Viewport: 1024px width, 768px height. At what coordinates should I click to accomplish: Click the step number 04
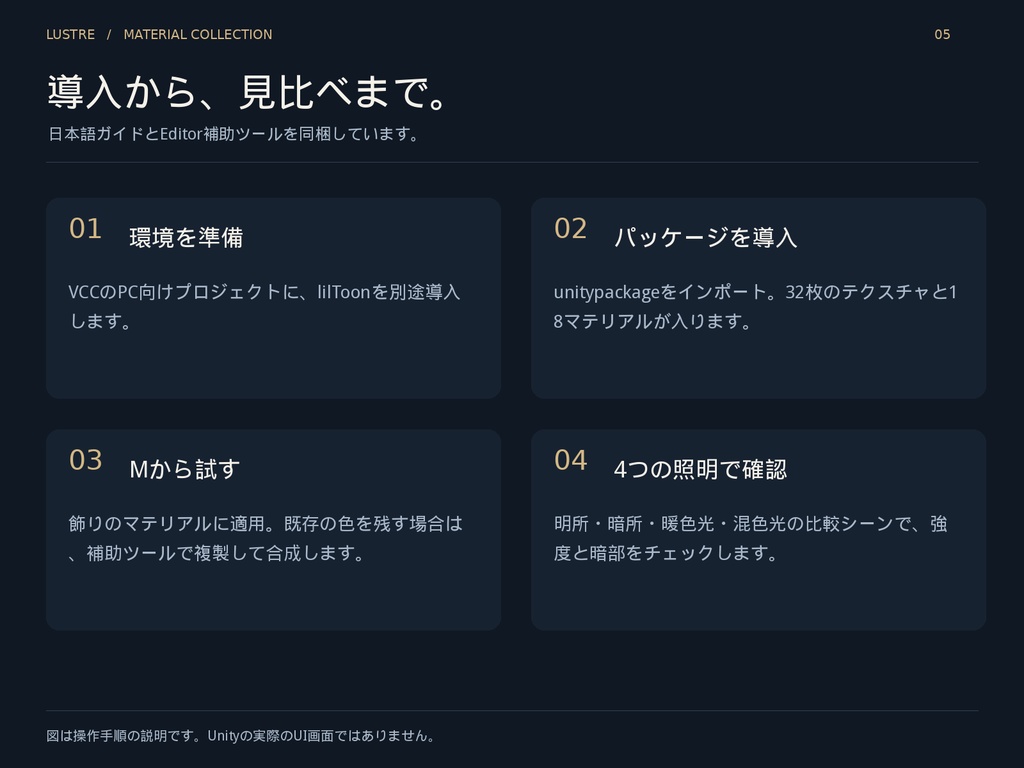570,460
